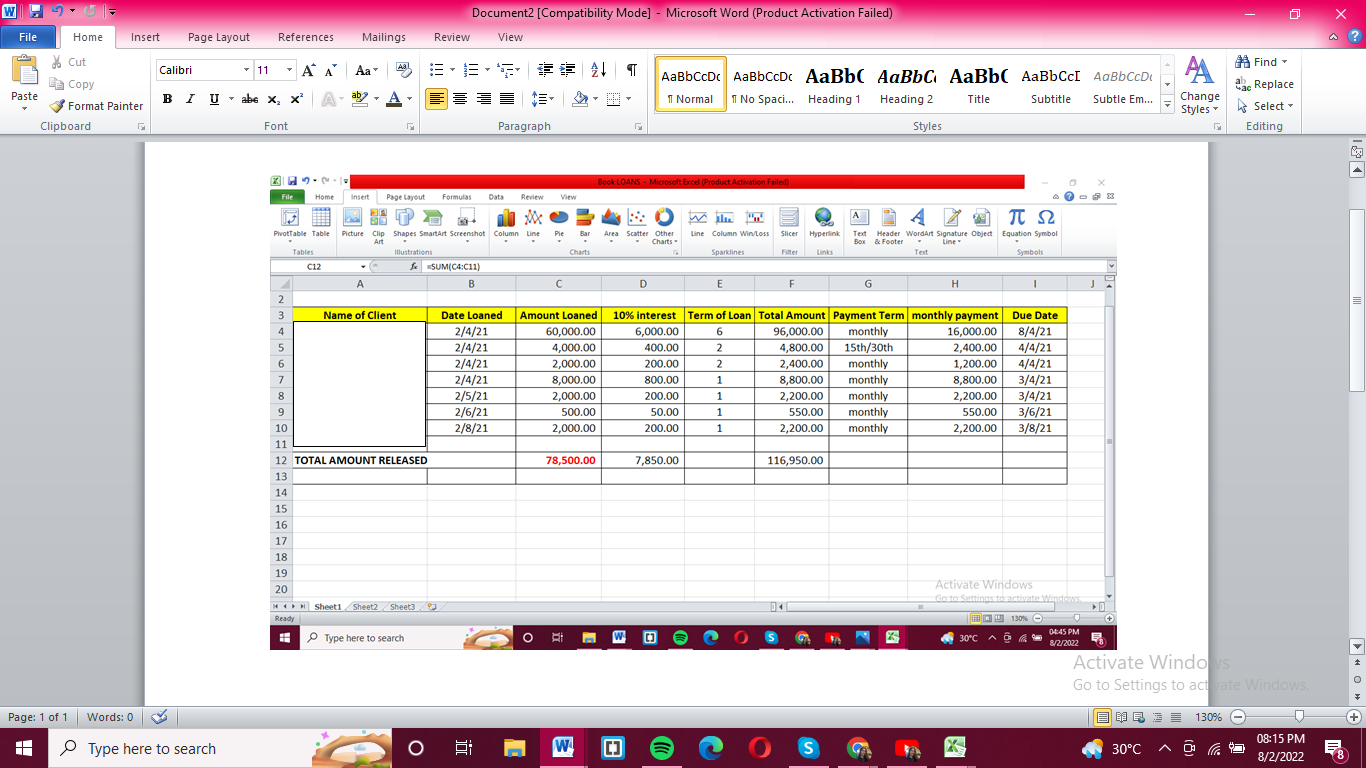Toggle Superscript formatting

click(297, 99)
